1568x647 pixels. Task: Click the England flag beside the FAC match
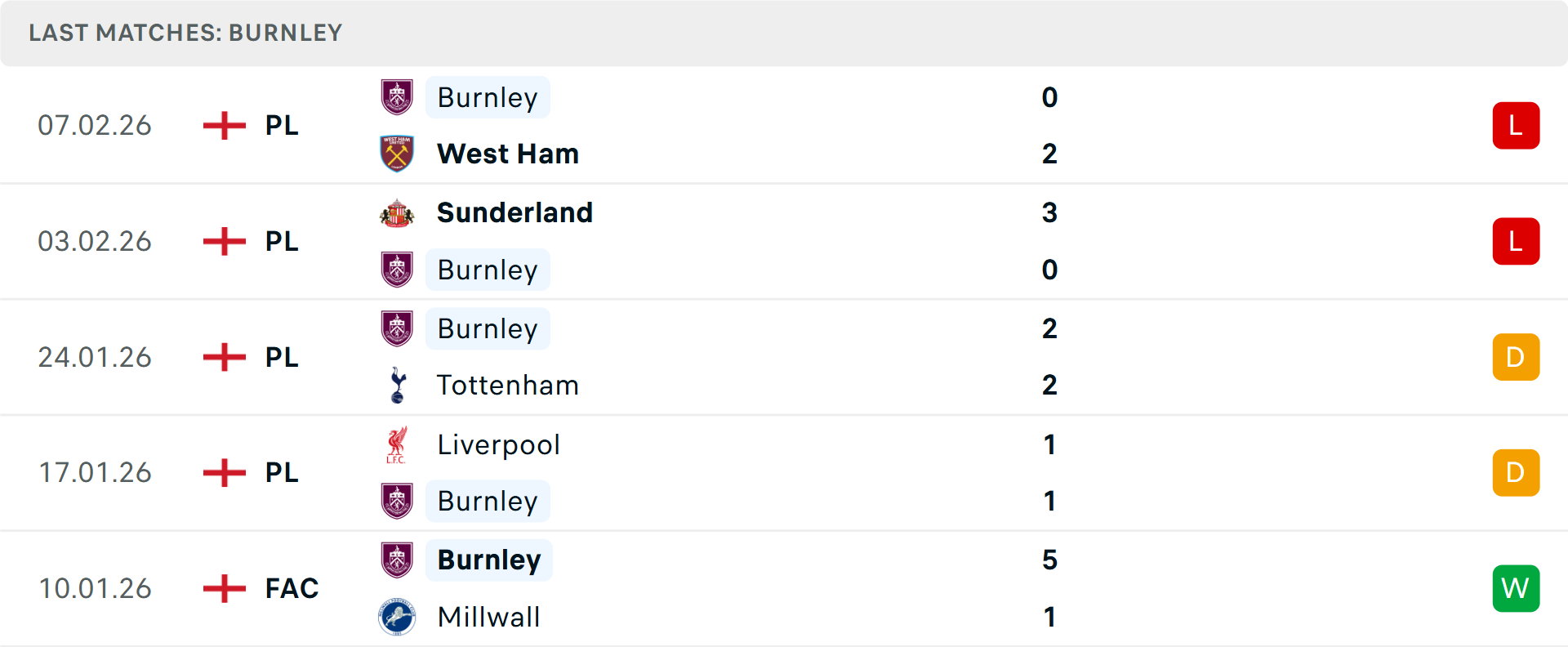pyautogui.click(x=224, y=588)
